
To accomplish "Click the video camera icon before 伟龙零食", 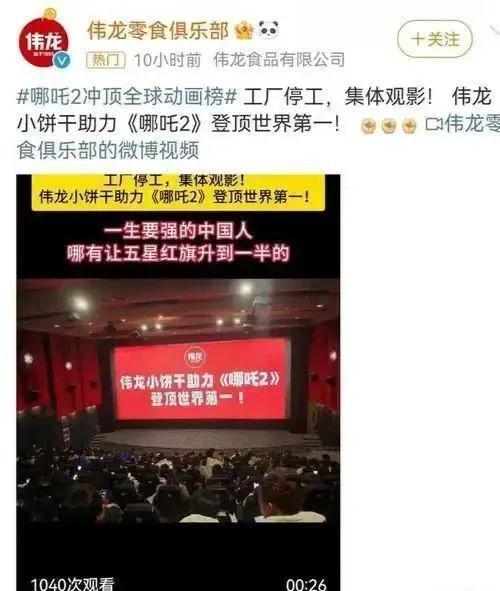I will coord(434,124).
